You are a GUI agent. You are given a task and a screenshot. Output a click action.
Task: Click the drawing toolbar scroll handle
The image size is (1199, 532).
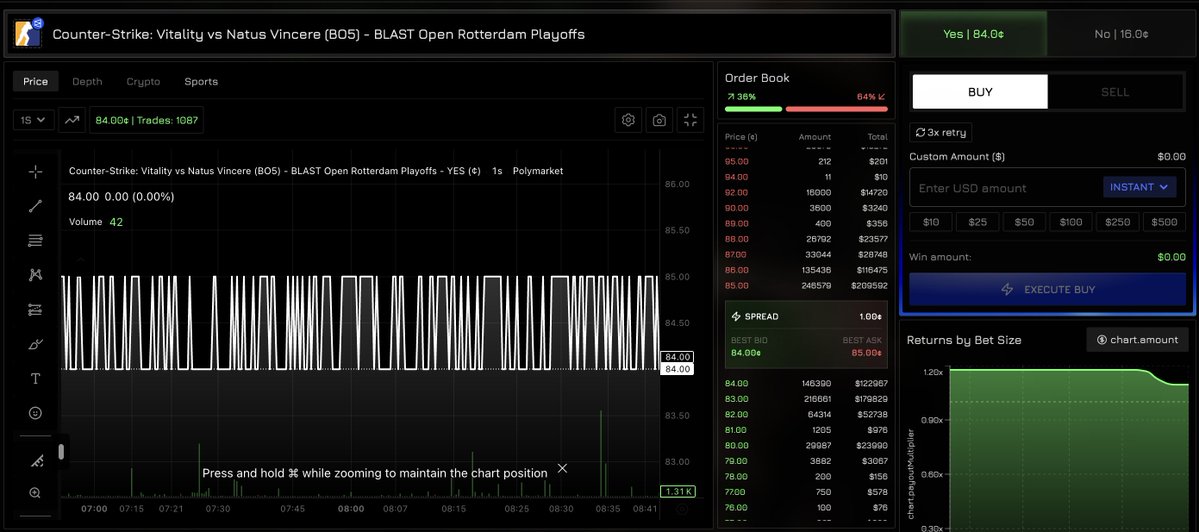pyautogui.click(x=61, y=452)
